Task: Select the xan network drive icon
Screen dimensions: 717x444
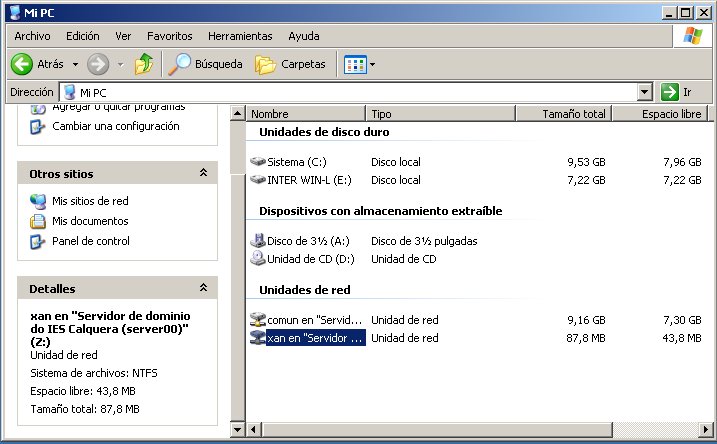Action: point(258,337)
